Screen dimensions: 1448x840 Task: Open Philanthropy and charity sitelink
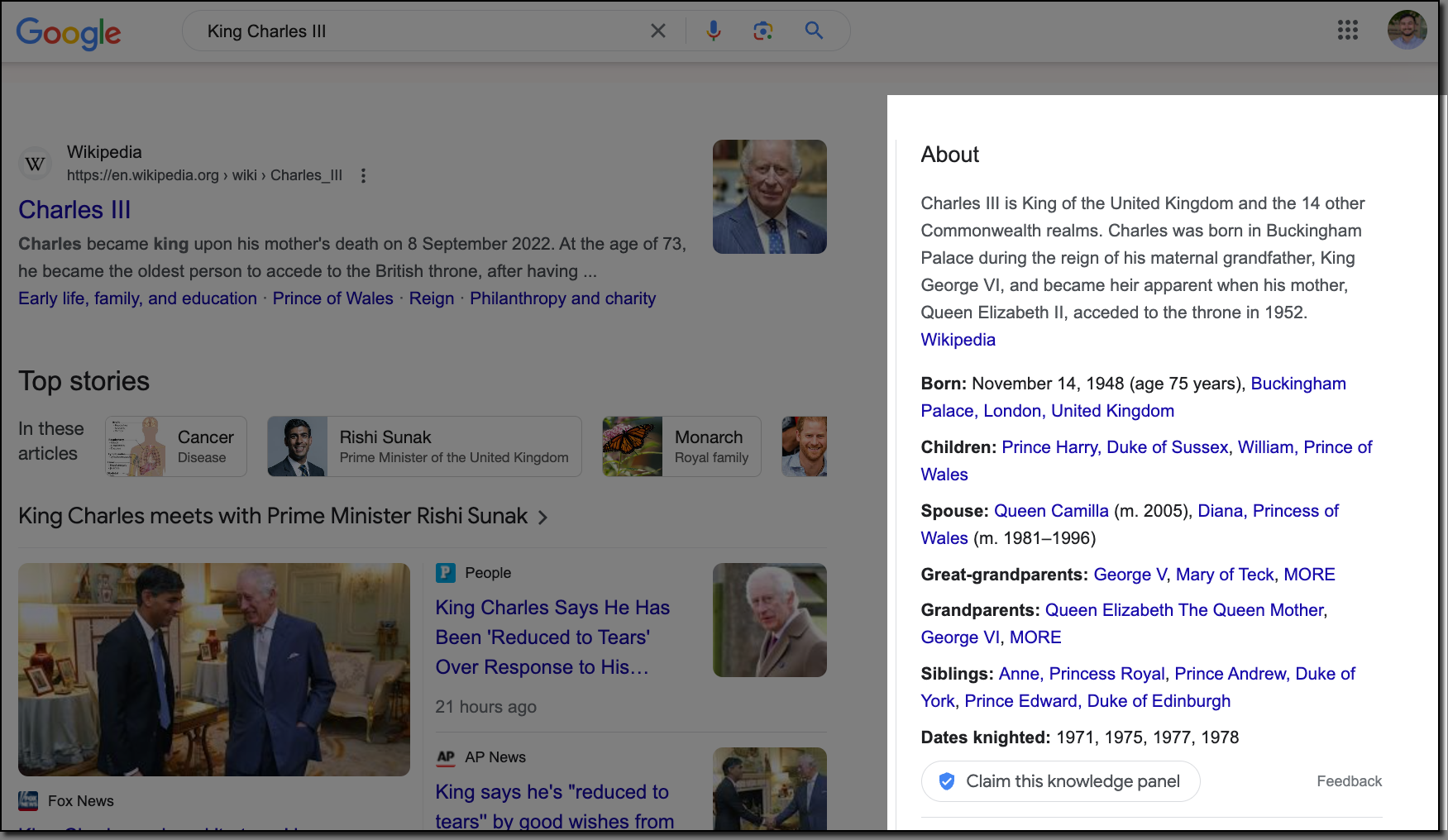point(562,298)
